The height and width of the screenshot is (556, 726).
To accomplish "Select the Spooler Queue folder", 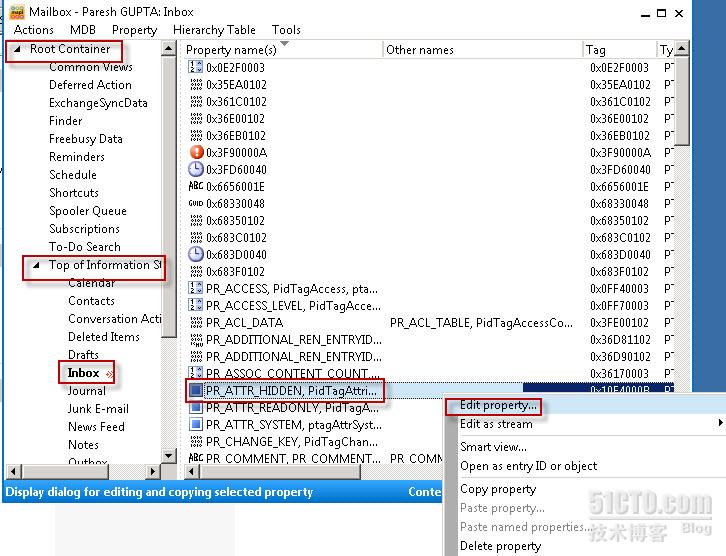I will [88, 211].
